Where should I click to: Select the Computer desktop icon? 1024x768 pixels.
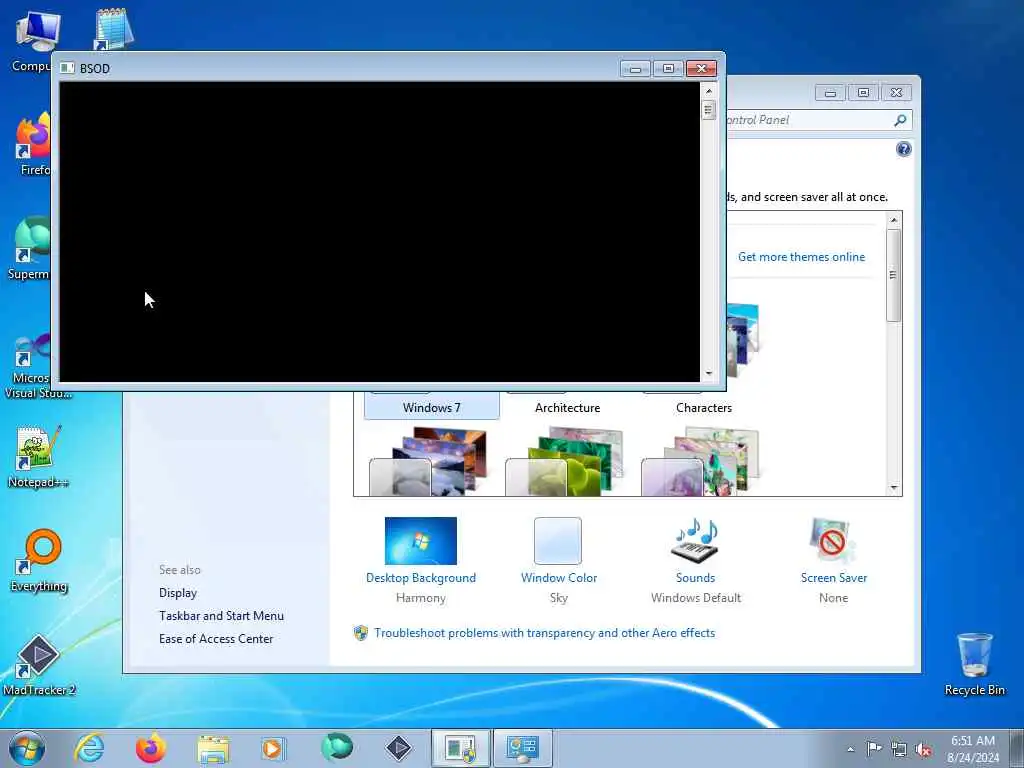click(x=33, y=41)
